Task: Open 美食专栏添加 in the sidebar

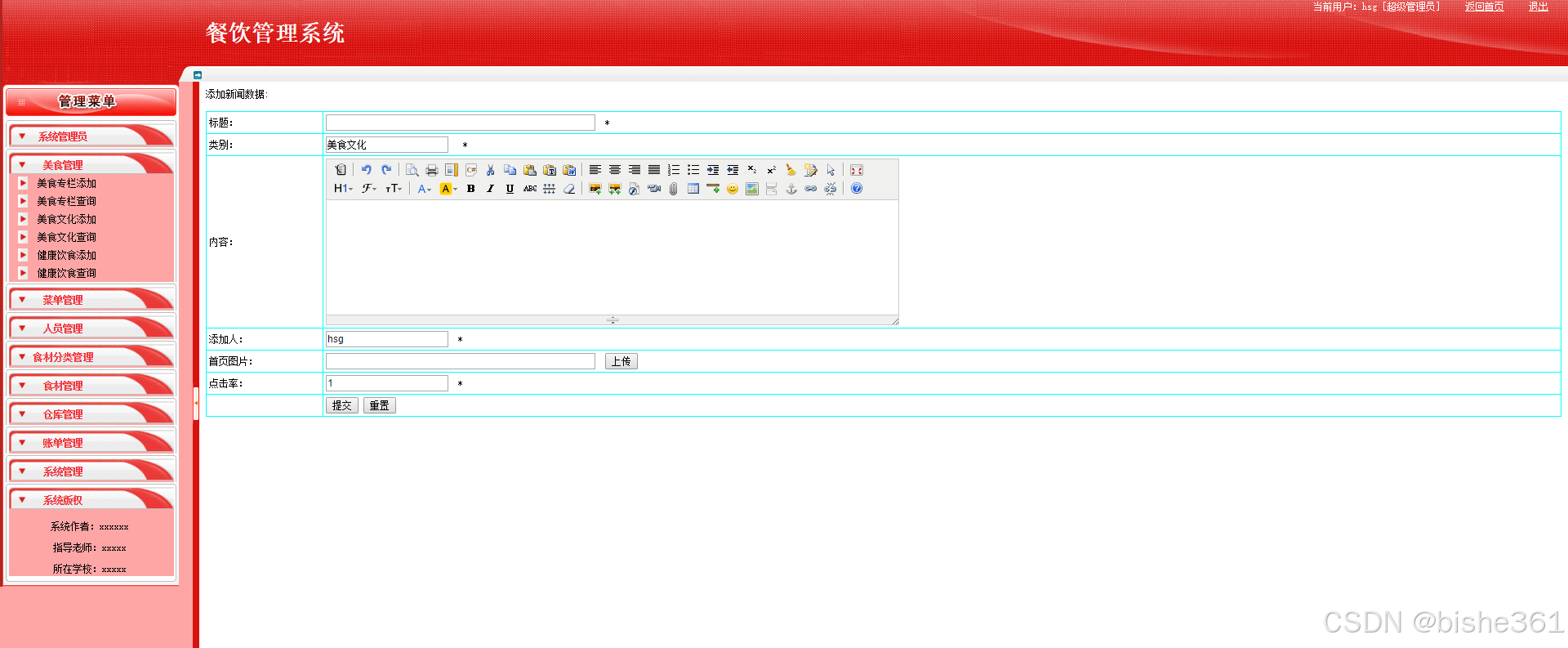Action: click(x=66, y=183)
